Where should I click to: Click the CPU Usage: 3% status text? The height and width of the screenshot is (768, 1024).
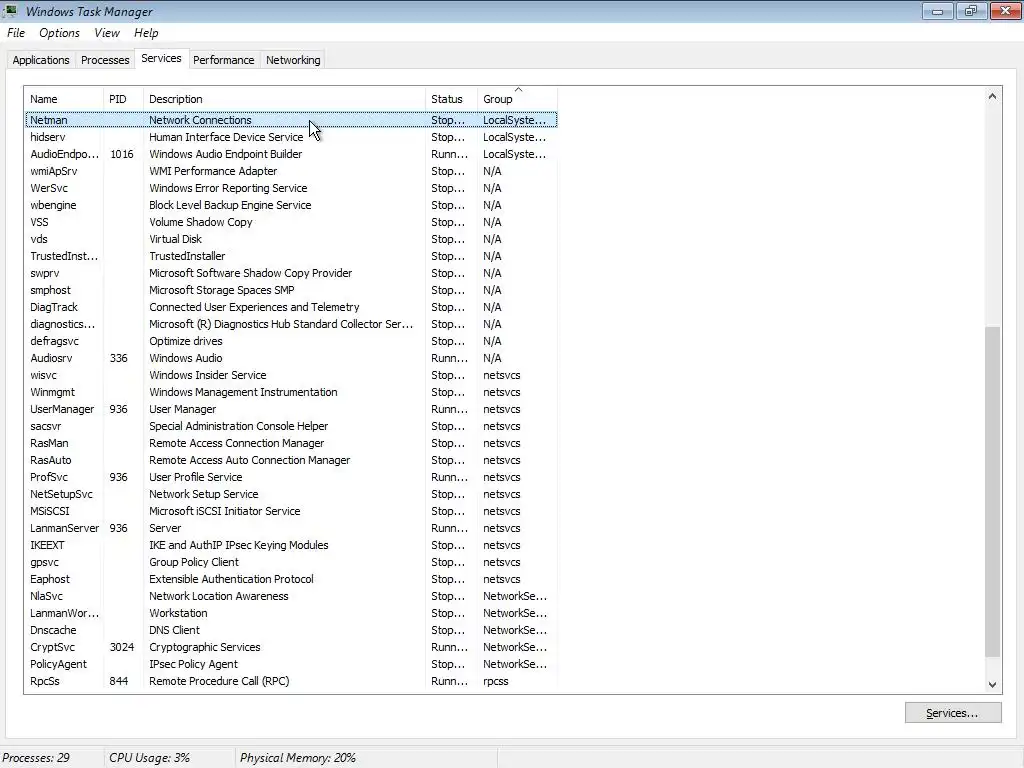click(x=150, y=758)
